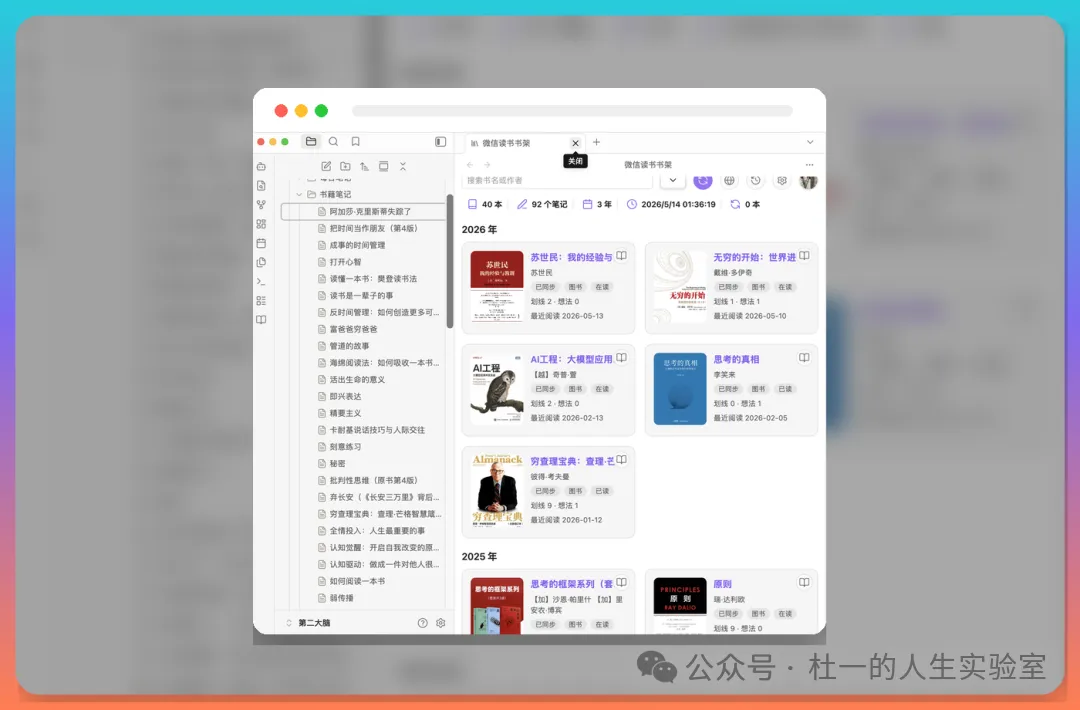Open the 第二大脑 vault switcher
This screenshot has height=710, width=1080.
click(308, 623)
